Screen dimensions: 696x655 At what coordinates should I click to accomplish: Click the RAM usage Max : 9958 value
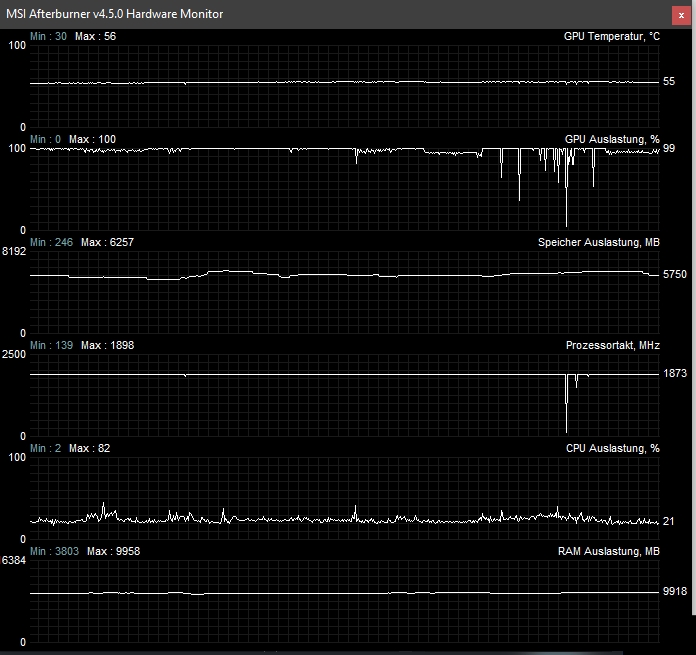point(114,551)
